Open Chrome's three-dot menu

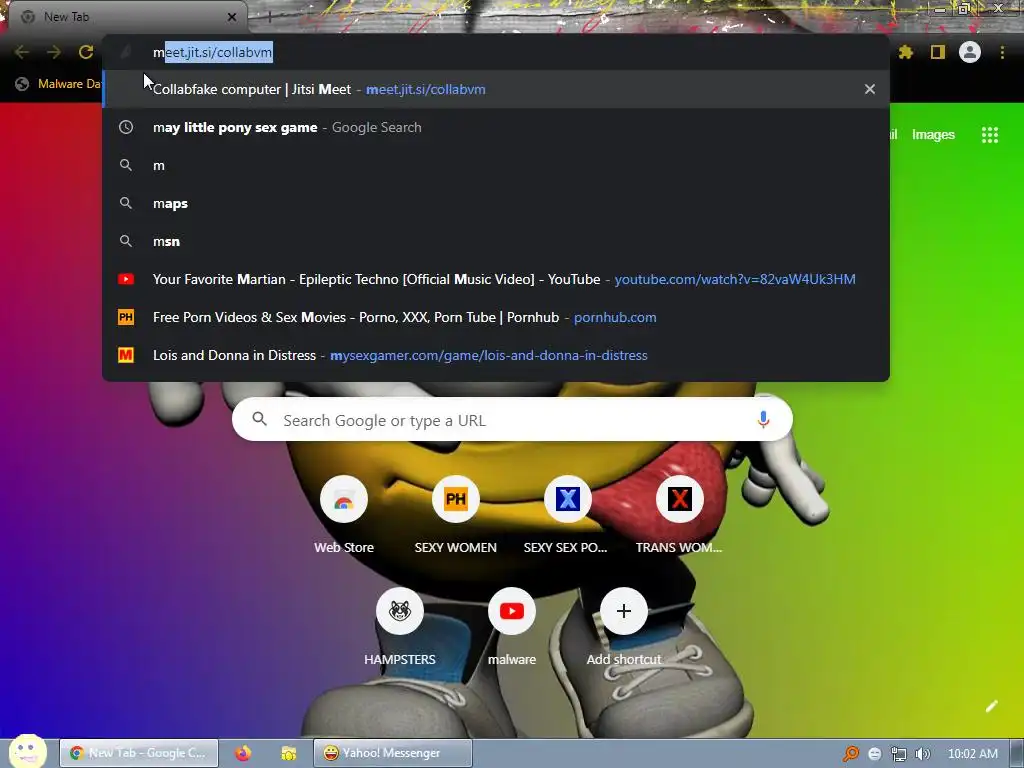point(1002,52)
